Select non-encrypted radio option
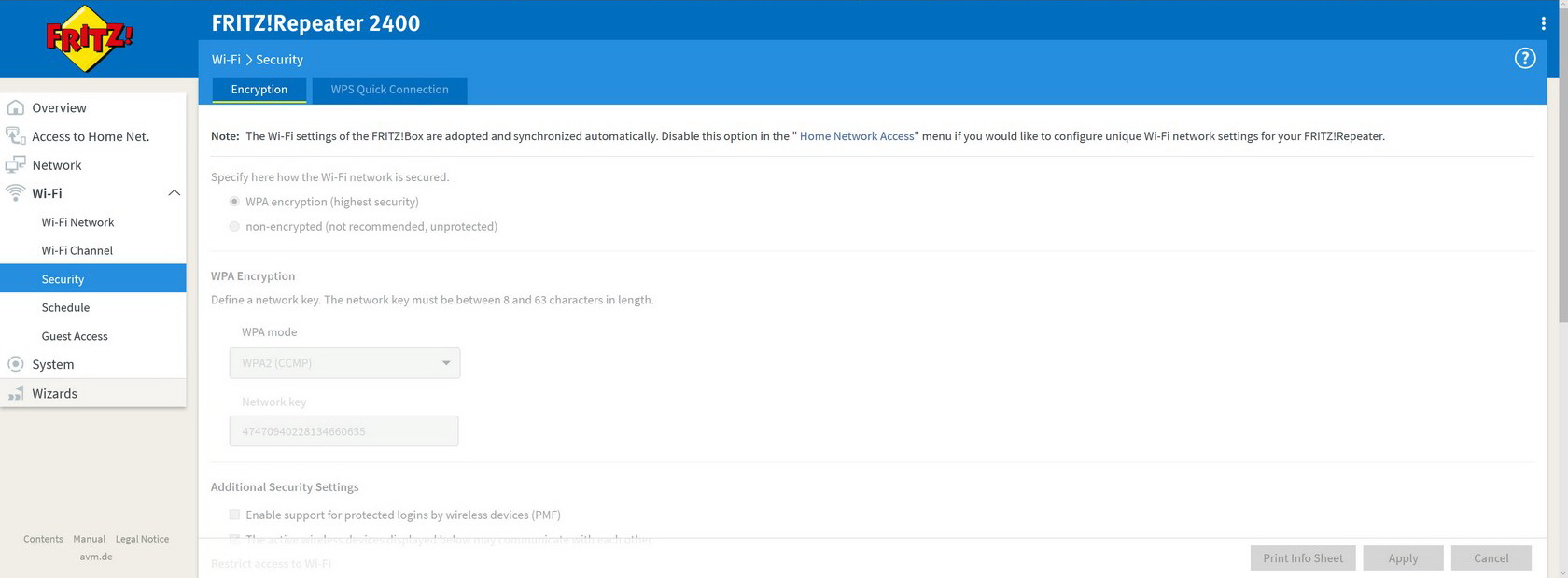 point(234,226)
